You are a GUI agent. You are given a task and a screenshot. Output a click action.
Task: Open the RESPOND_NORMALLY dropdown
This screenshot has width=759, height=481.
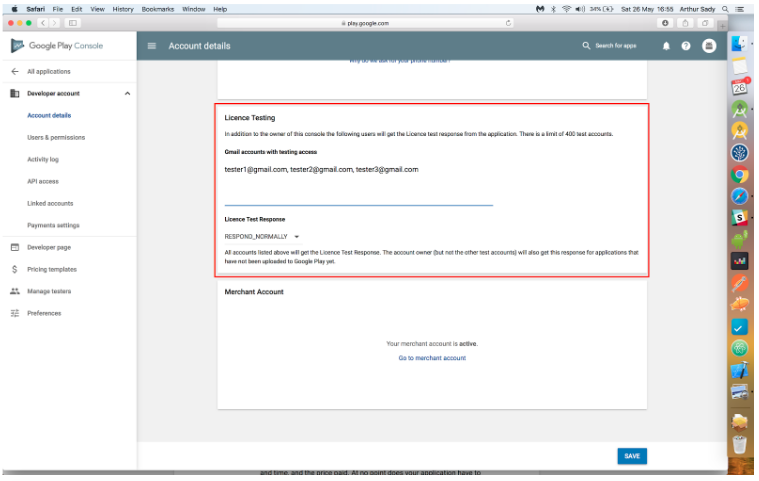point(262,236)
